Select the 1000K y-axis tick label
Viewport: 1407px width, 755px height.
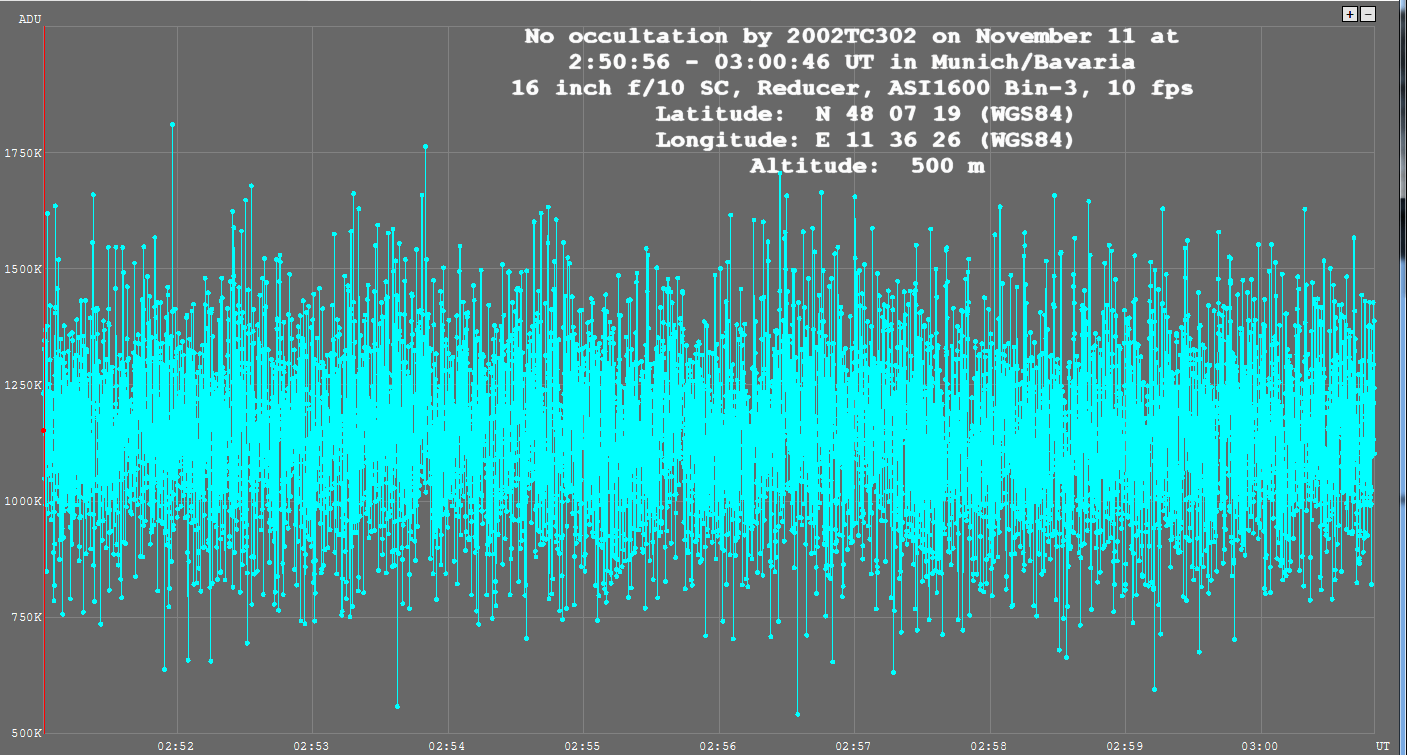(x=22, y=501)
